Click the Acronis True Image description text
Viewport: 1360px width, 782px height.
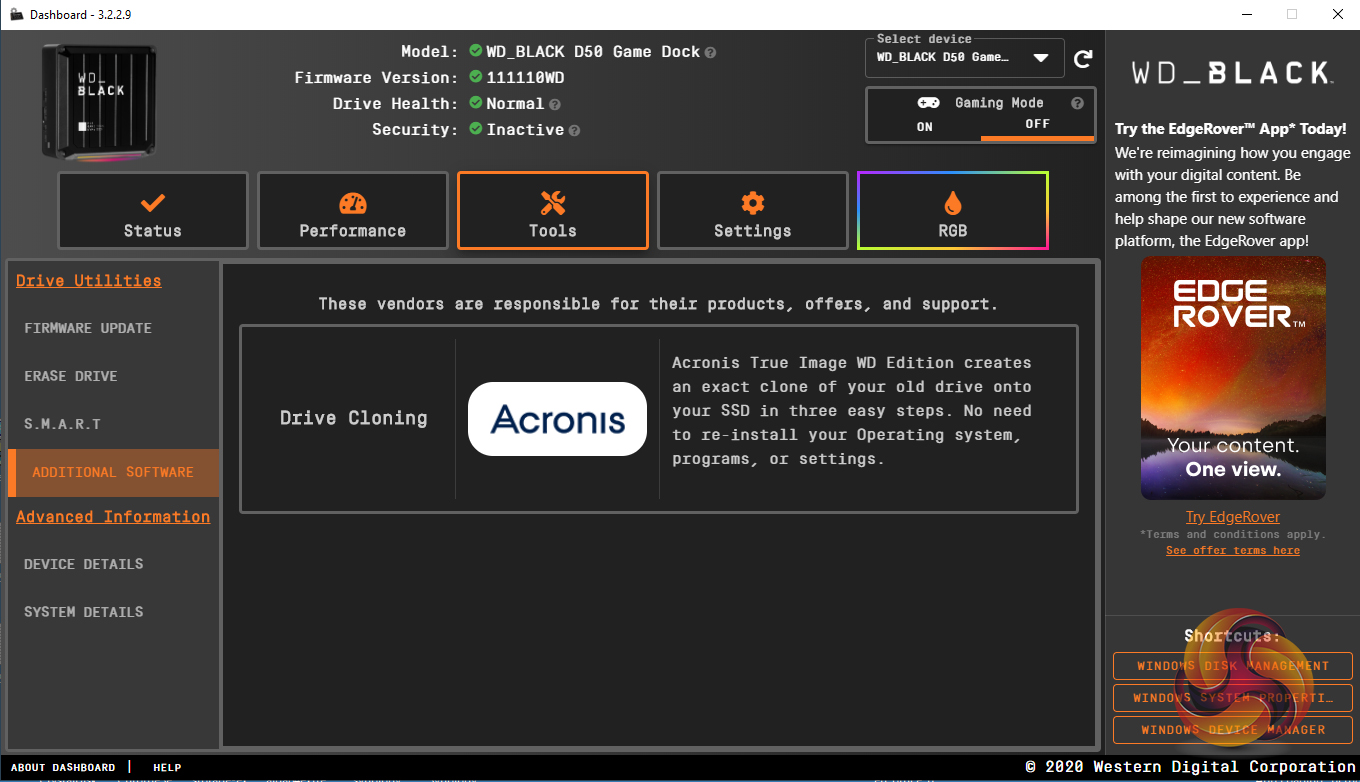852,411
